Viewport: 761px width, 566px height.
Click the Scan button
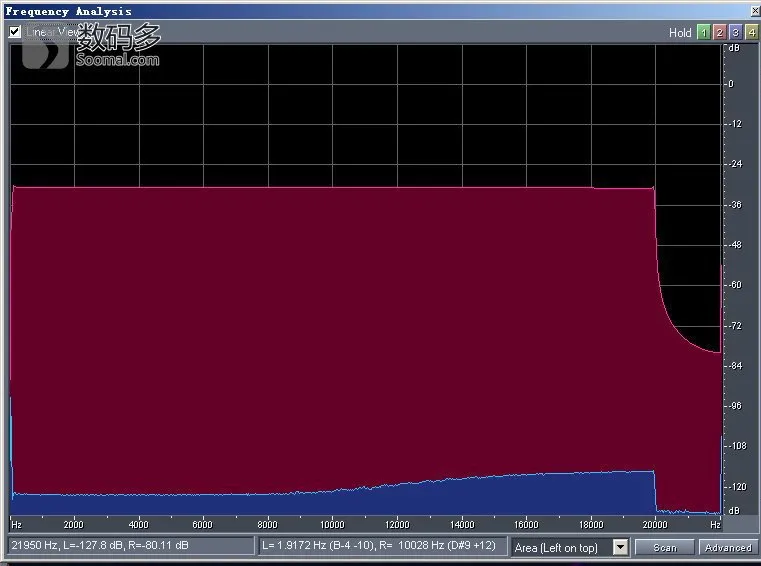point(665,548)
